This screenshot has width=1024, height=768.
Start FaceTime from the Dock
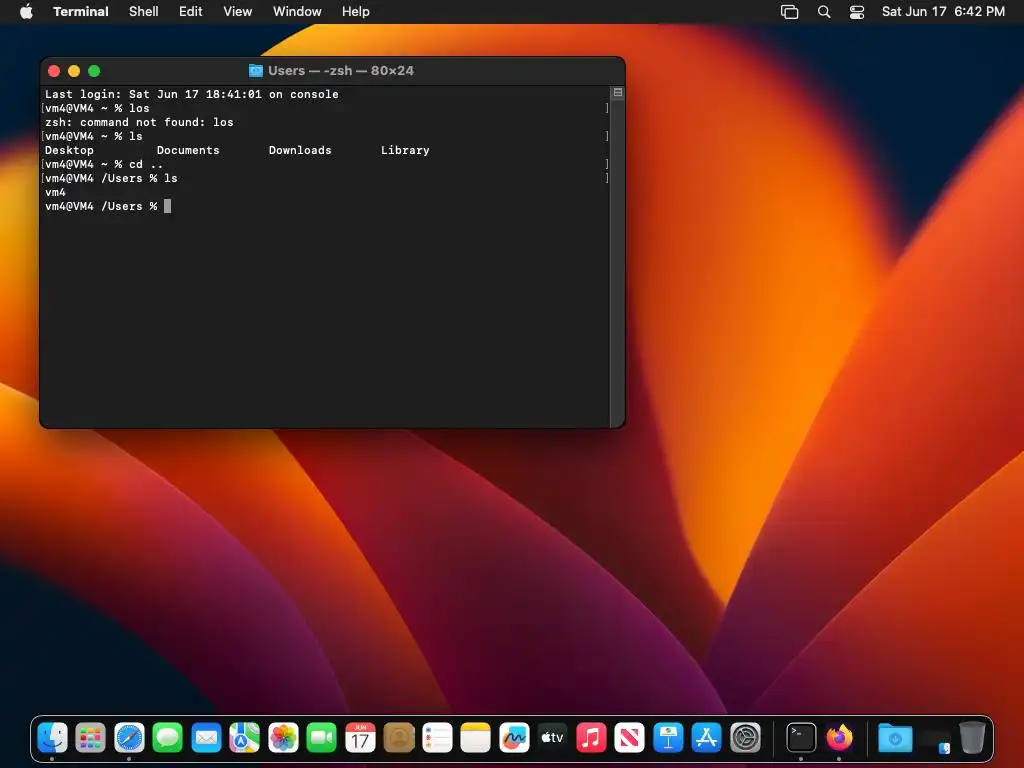[x=321, y=738]
